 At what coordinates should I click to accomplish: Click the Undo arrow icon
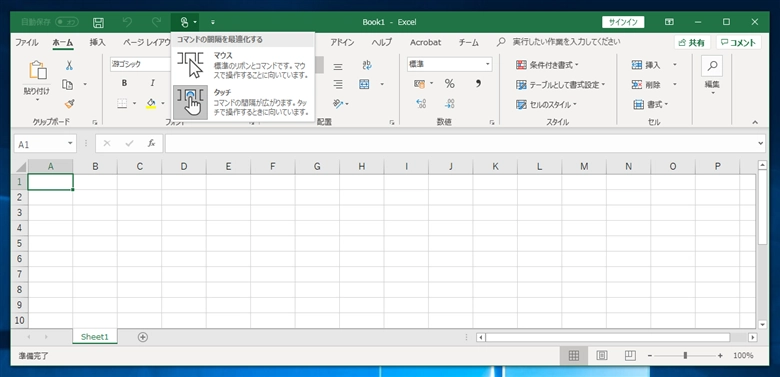pyautogui.click(x=127, y=22)
